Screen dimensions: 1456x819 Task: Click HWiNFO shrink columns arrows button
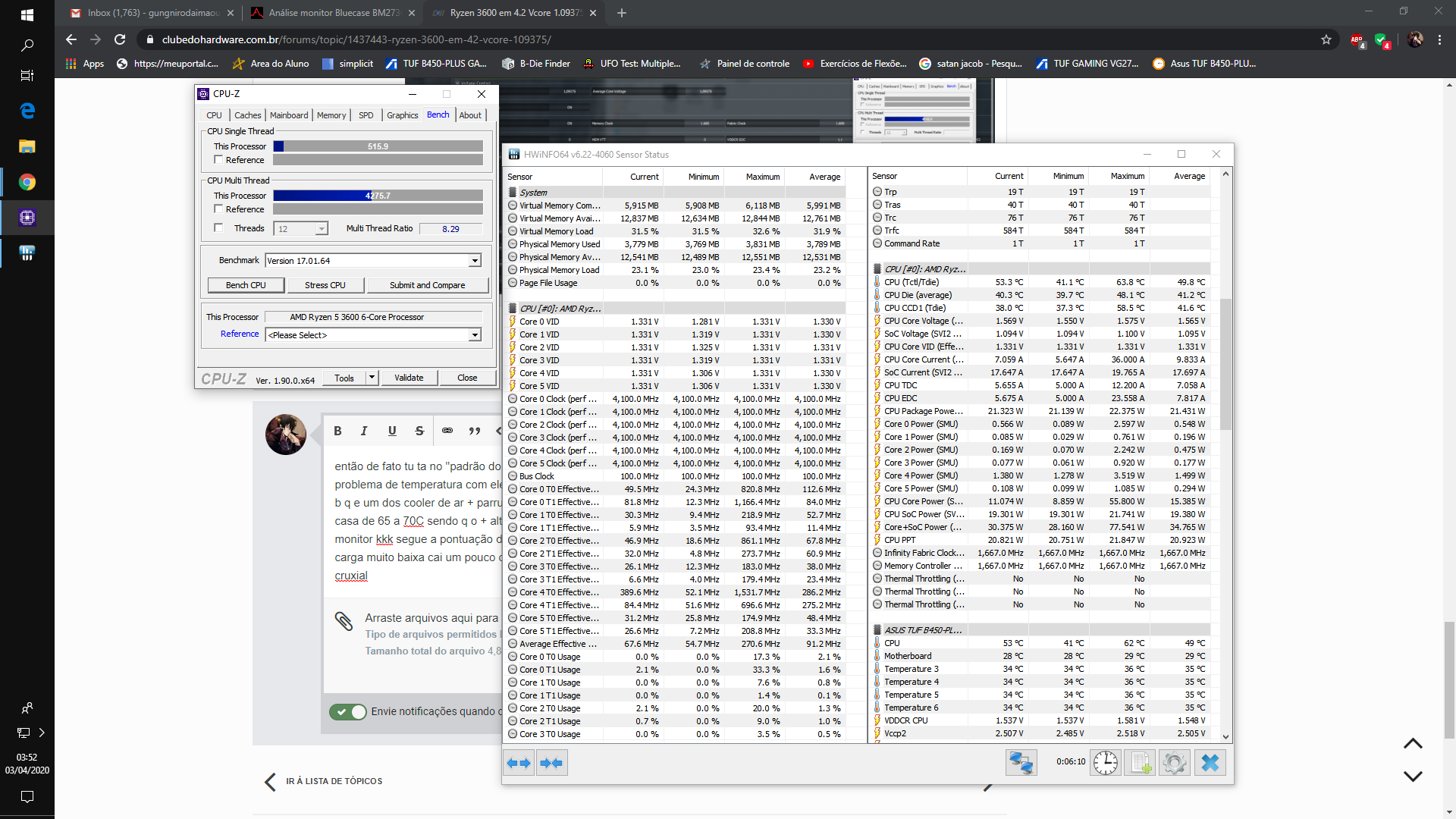[x=551, y=763]
